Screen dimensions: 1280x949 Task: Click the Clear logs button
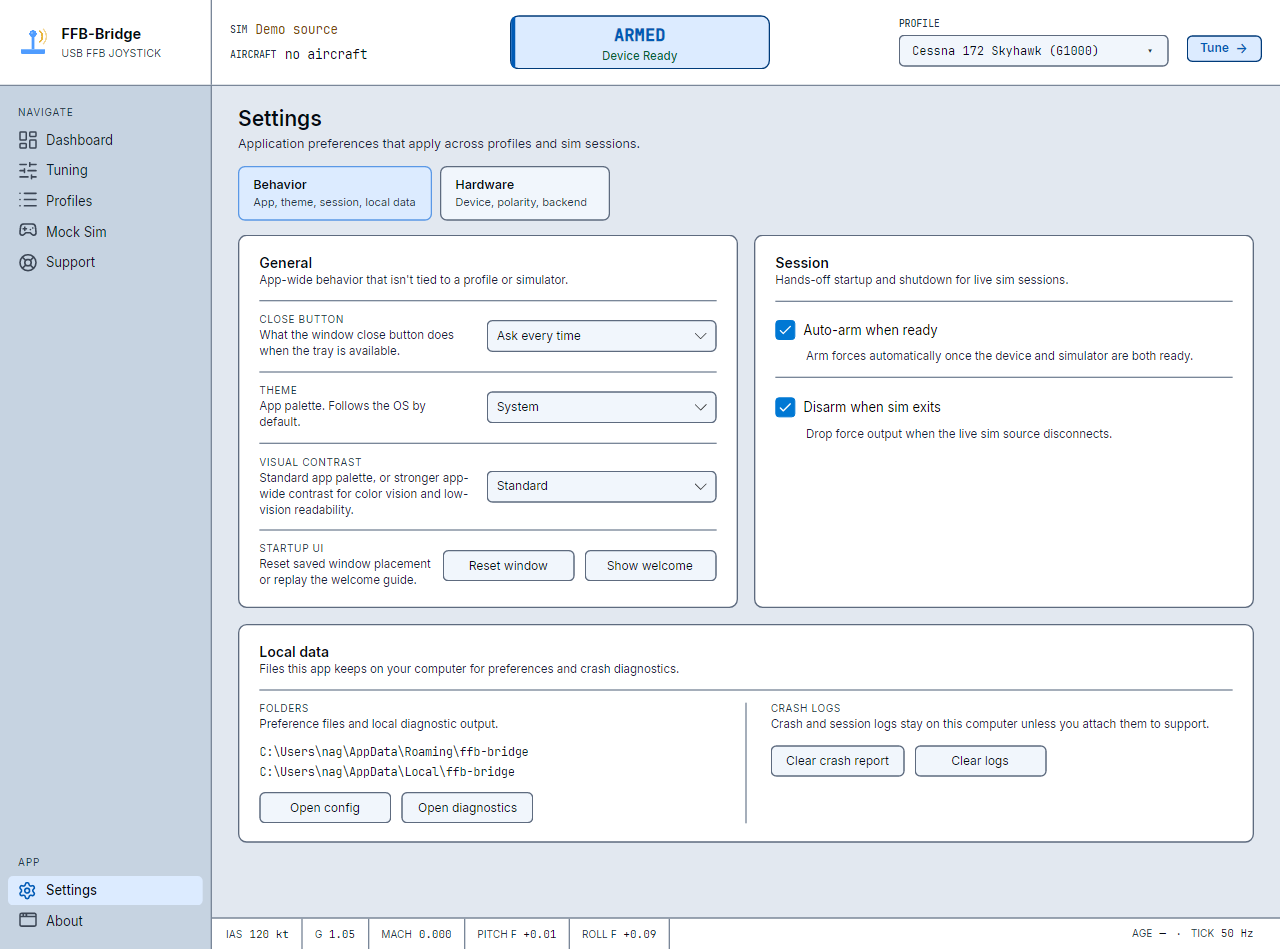(x=980, y=760)
